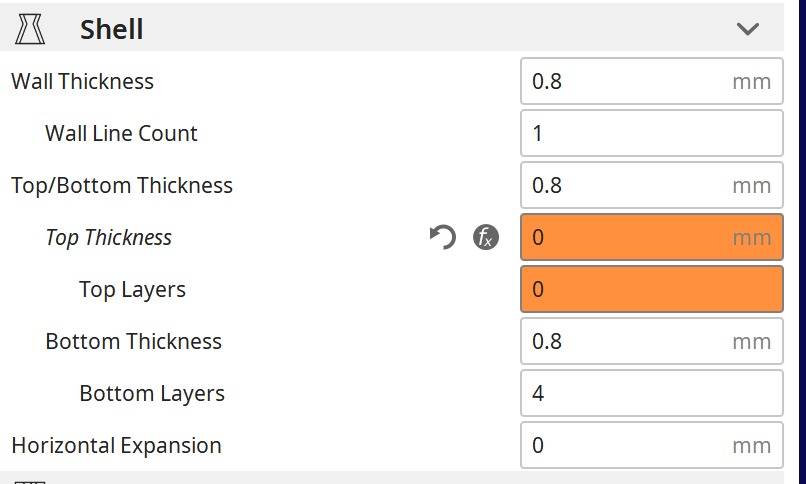Click the italic Top Thickness label
The width and height of the screenshot is (806, 484).
[x=108, y=237]
